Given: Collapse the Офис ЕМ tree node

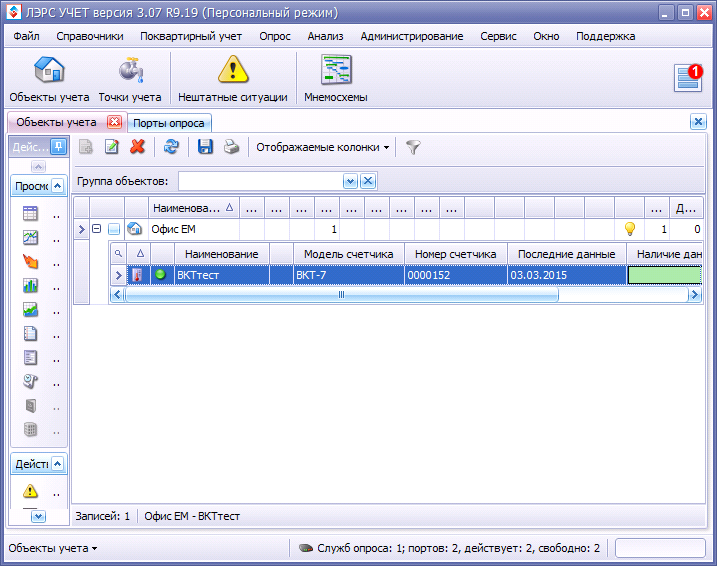Looking at the screenshot, I should 96,228.
